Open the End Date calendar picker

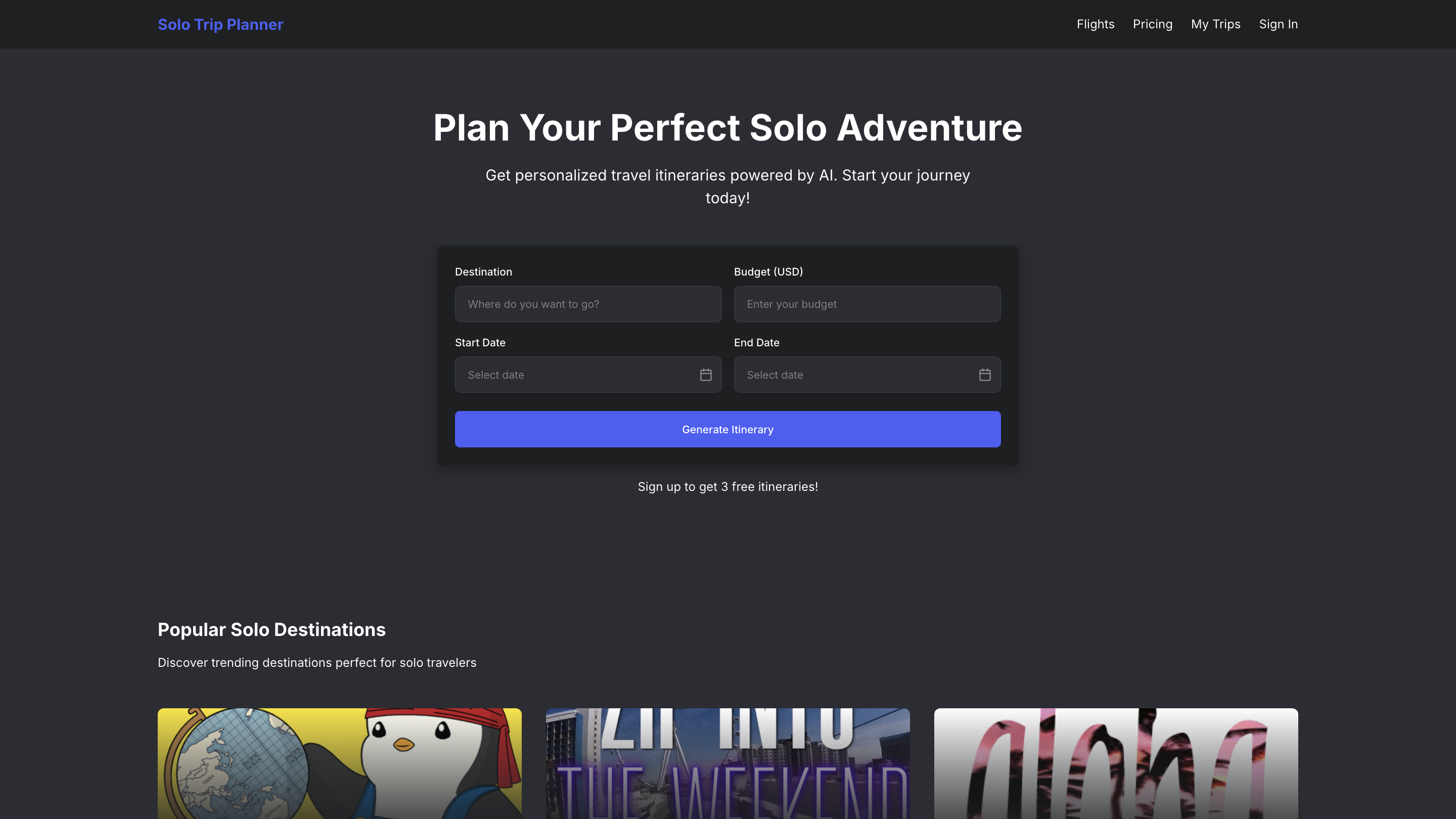pyautogui.click(x=985, y=374)
